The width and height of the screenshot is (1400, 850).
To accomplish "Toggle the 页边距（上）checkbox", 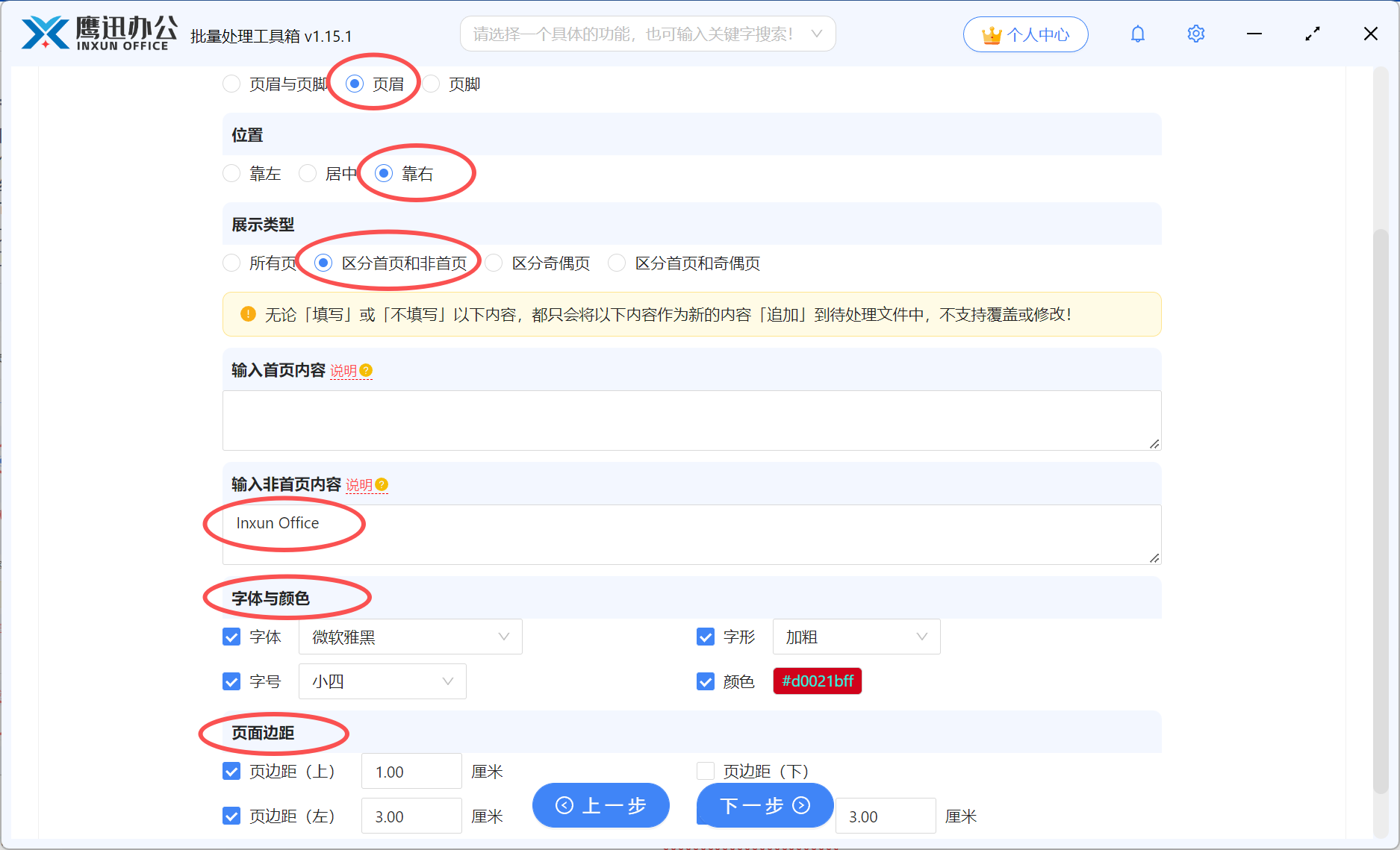I will point(231,771).
